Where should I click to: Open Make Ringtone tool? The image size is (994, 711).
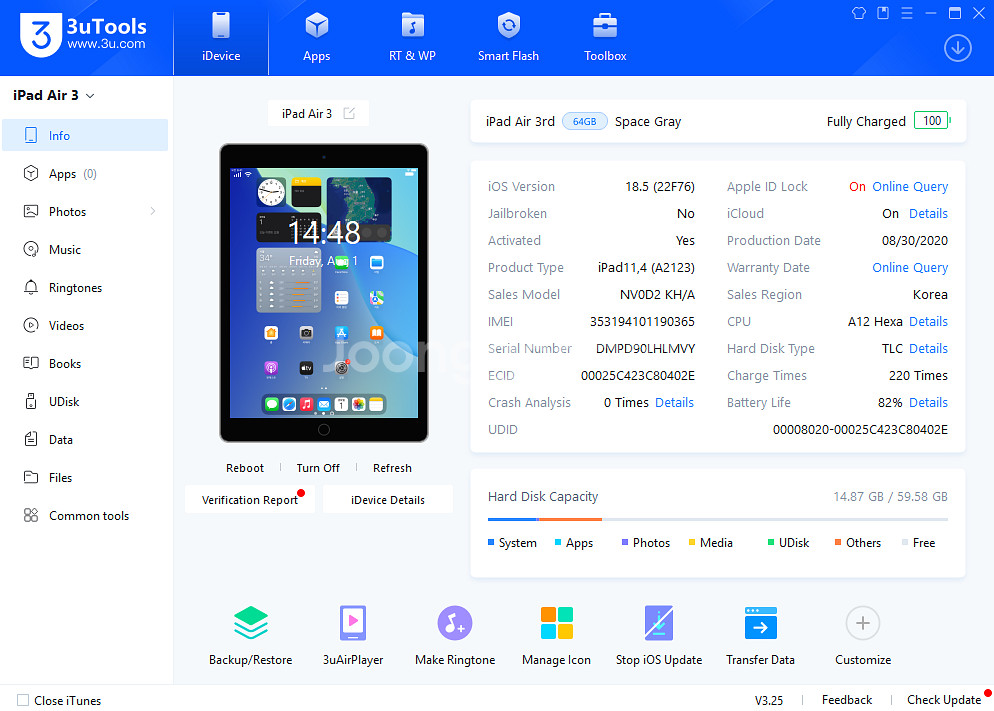coord(455,635)
